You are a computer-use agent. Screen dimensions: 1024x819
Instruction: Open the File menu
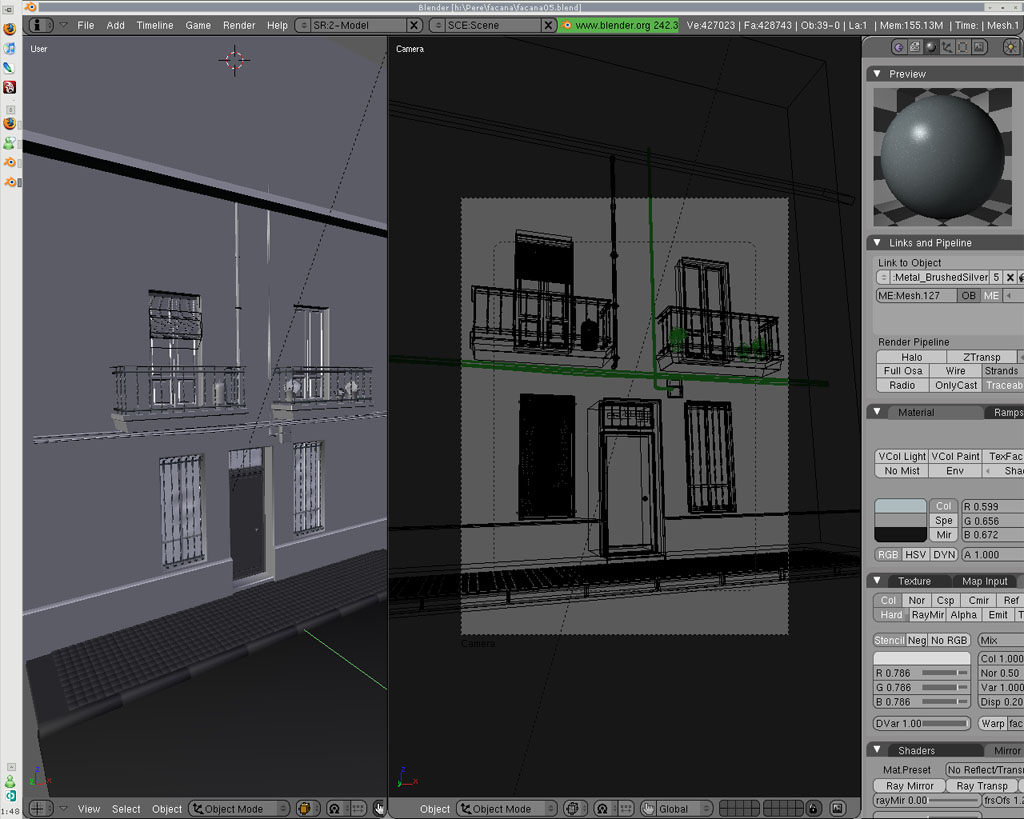(x=86, y=25)
